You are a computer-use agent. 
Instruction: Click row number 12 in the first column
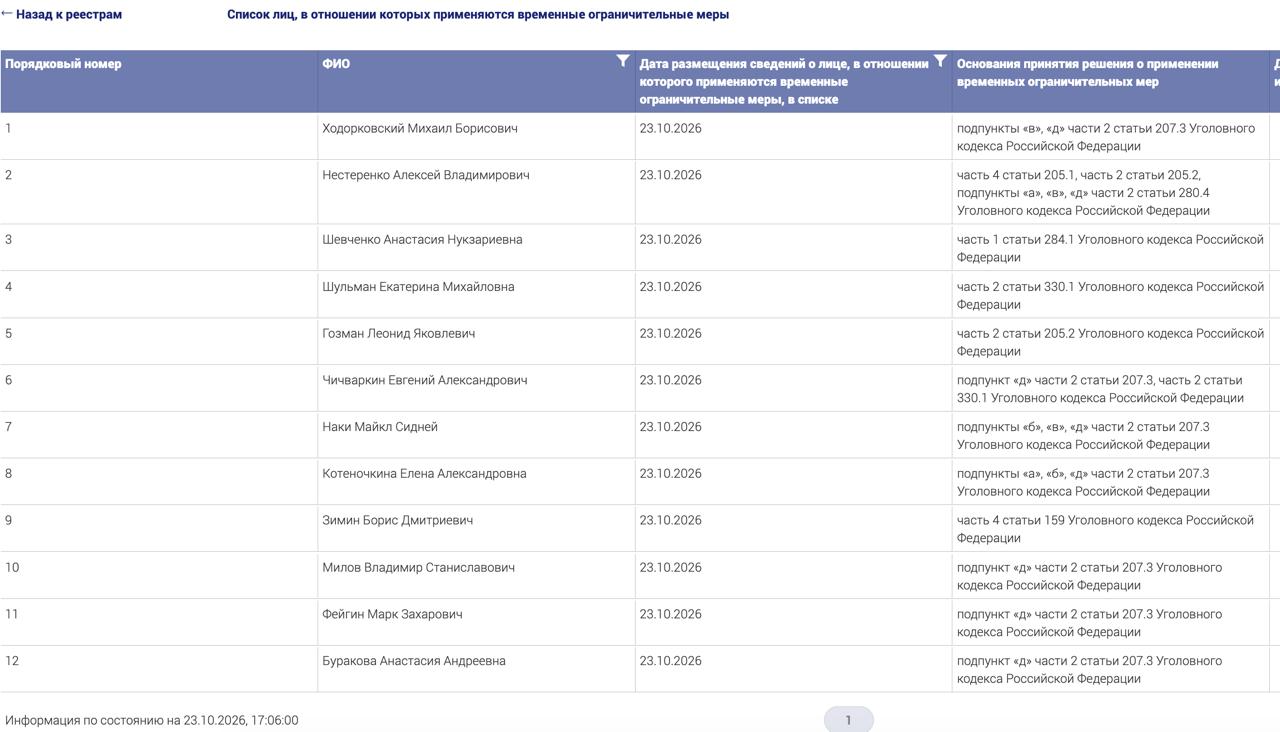[x=12, y=661]
